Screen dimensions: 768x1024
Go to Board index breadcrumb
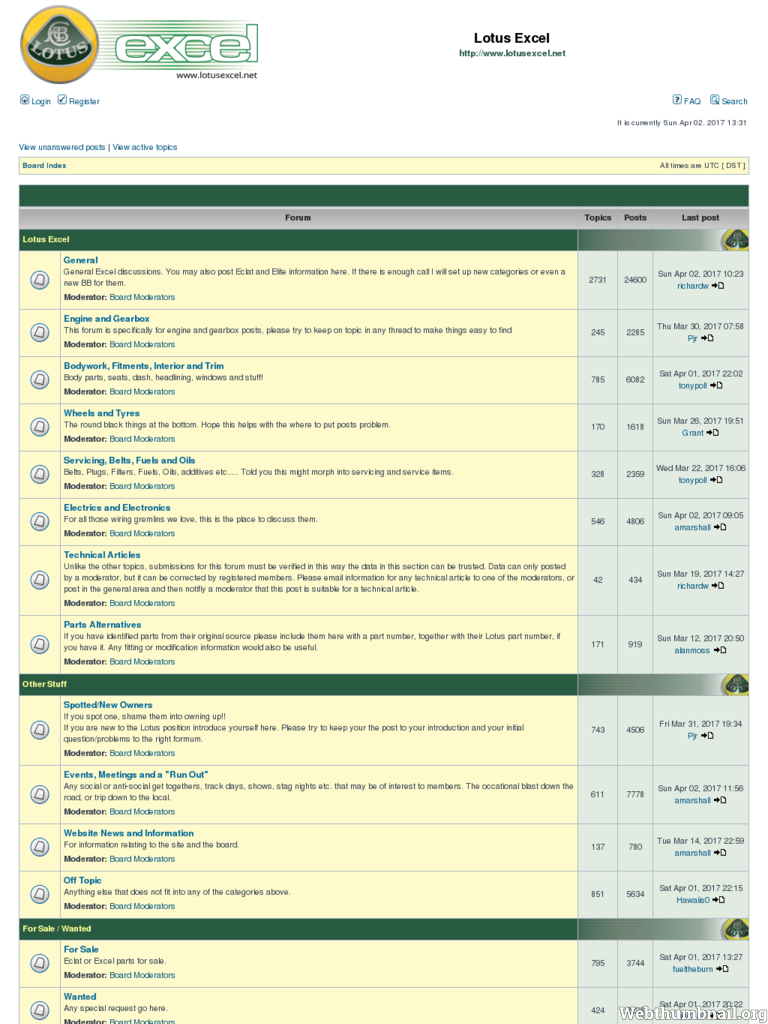click(x=44, y=165)
